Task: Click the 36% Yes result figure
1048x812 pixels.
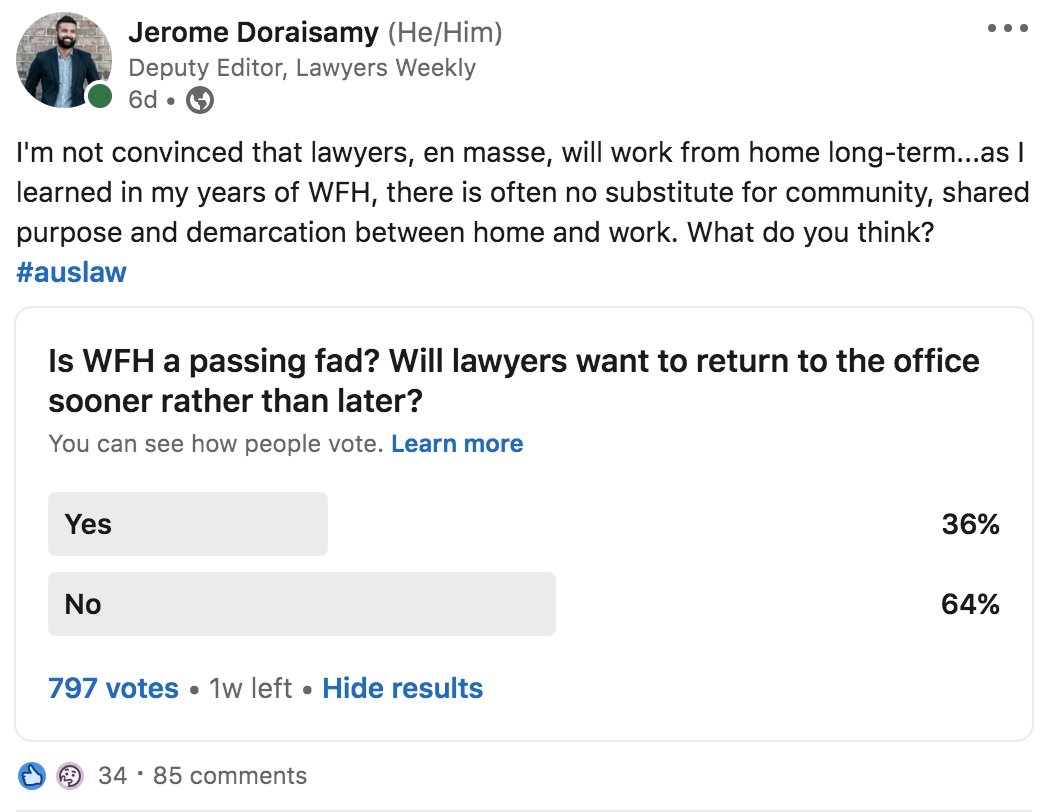Action: 970,524
